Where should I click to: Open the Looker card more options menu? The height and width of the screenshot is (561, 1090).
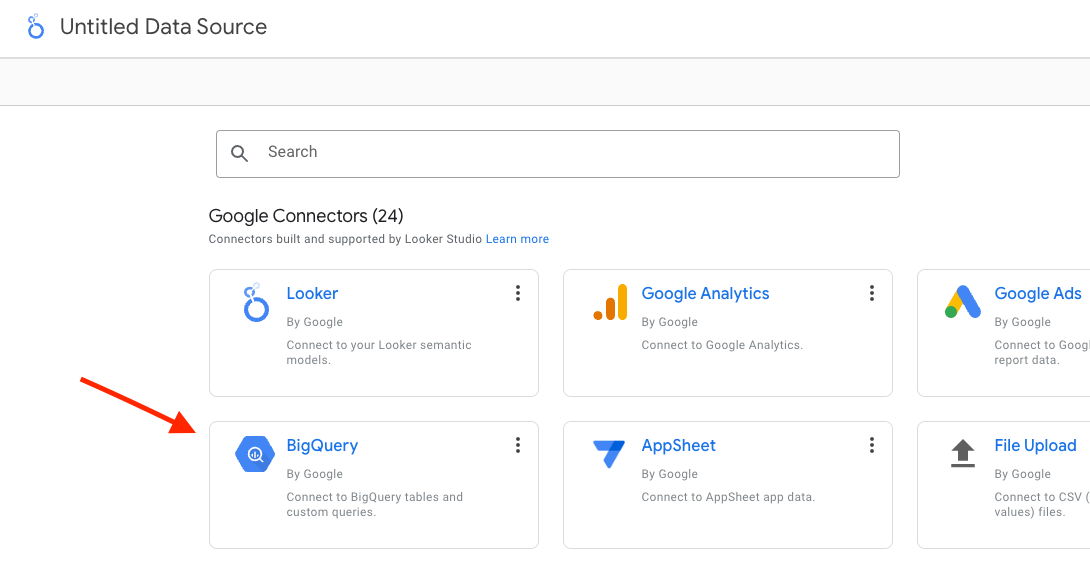point(517,293)
